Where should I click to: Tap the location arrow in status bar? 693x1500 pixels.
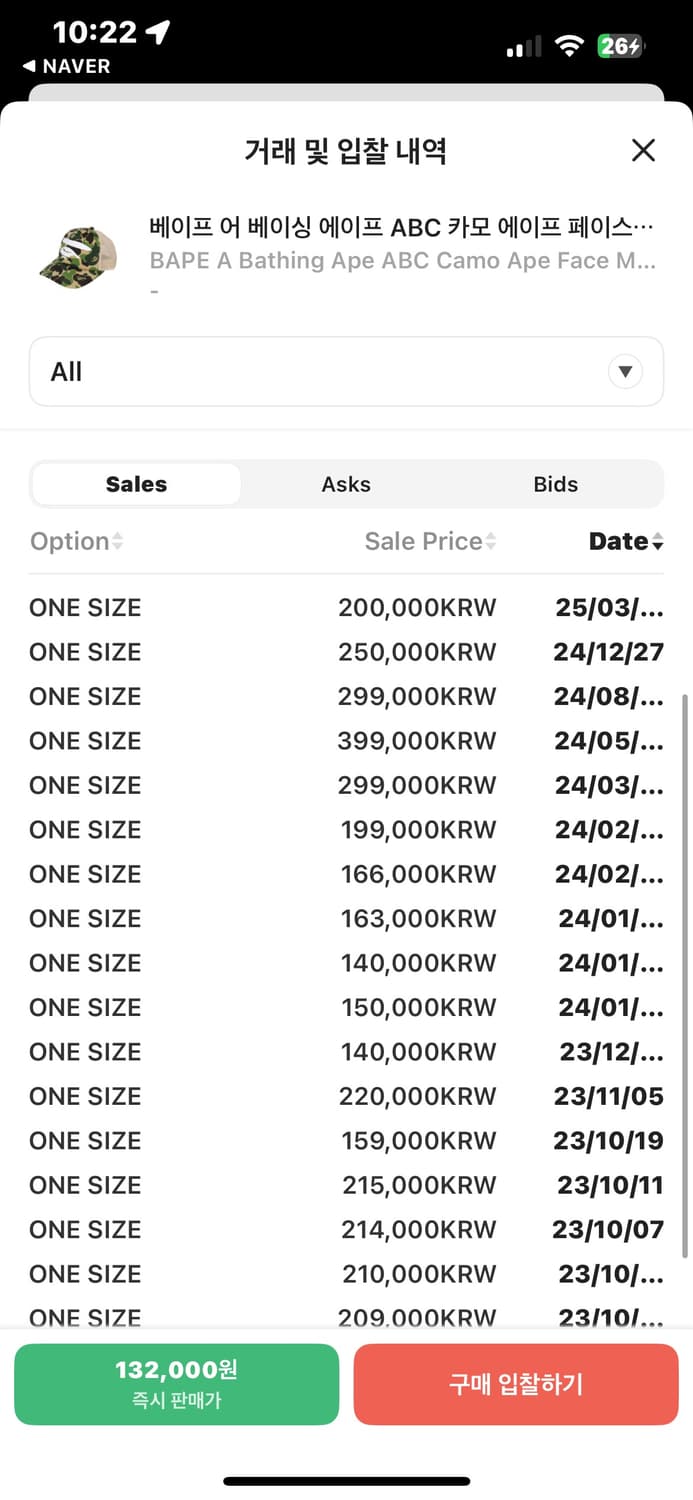pyautogui.click(x=157, y=33)
